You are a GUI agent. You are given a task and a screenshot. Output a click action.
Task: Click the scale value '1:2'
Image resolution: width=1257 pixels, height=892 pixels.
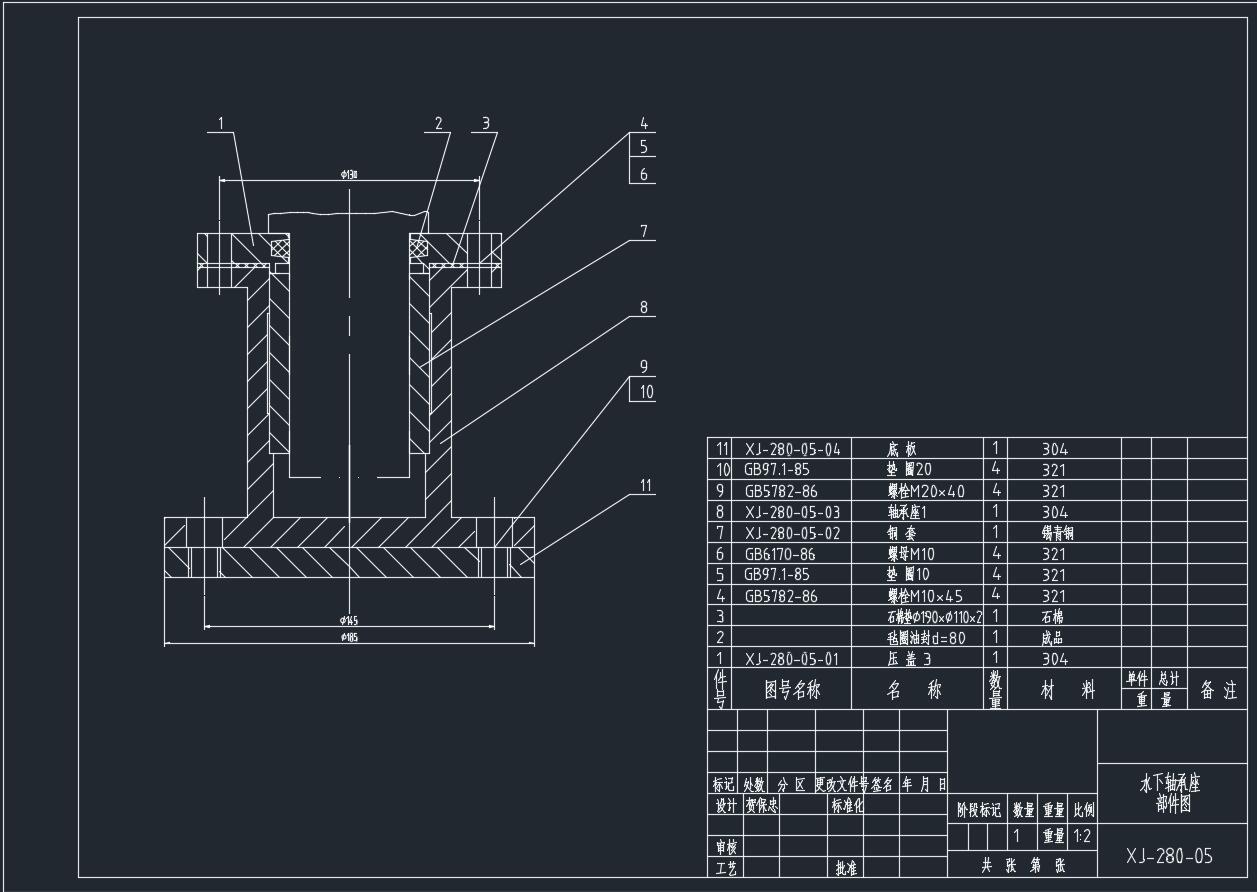(1082, 835)
